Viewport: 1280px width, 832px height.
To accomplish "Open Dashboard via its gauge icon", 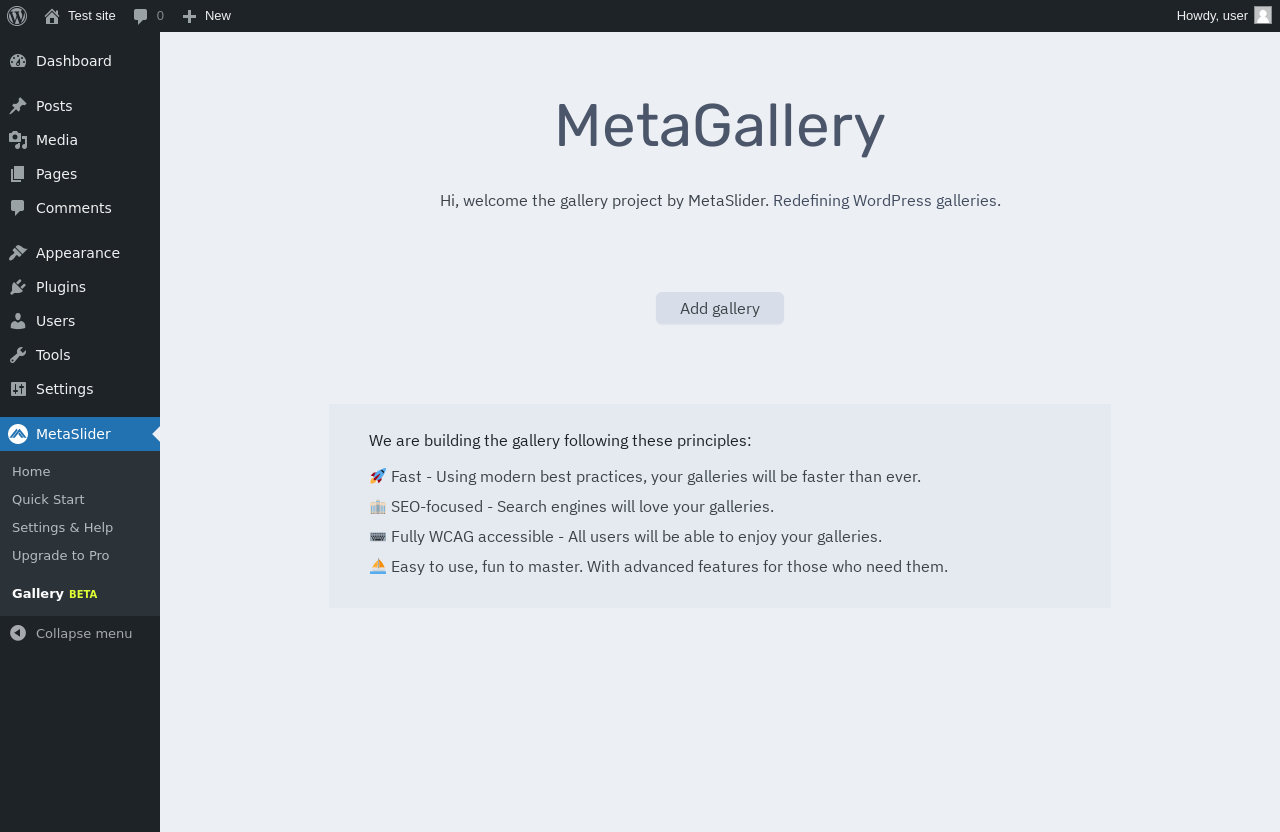I will [18, 61].
